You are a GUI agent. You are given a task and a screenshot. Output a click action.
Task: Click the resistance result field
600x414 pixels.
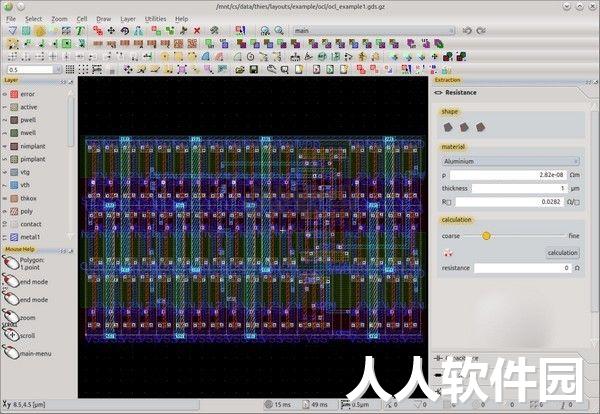(x=522, y=268)
